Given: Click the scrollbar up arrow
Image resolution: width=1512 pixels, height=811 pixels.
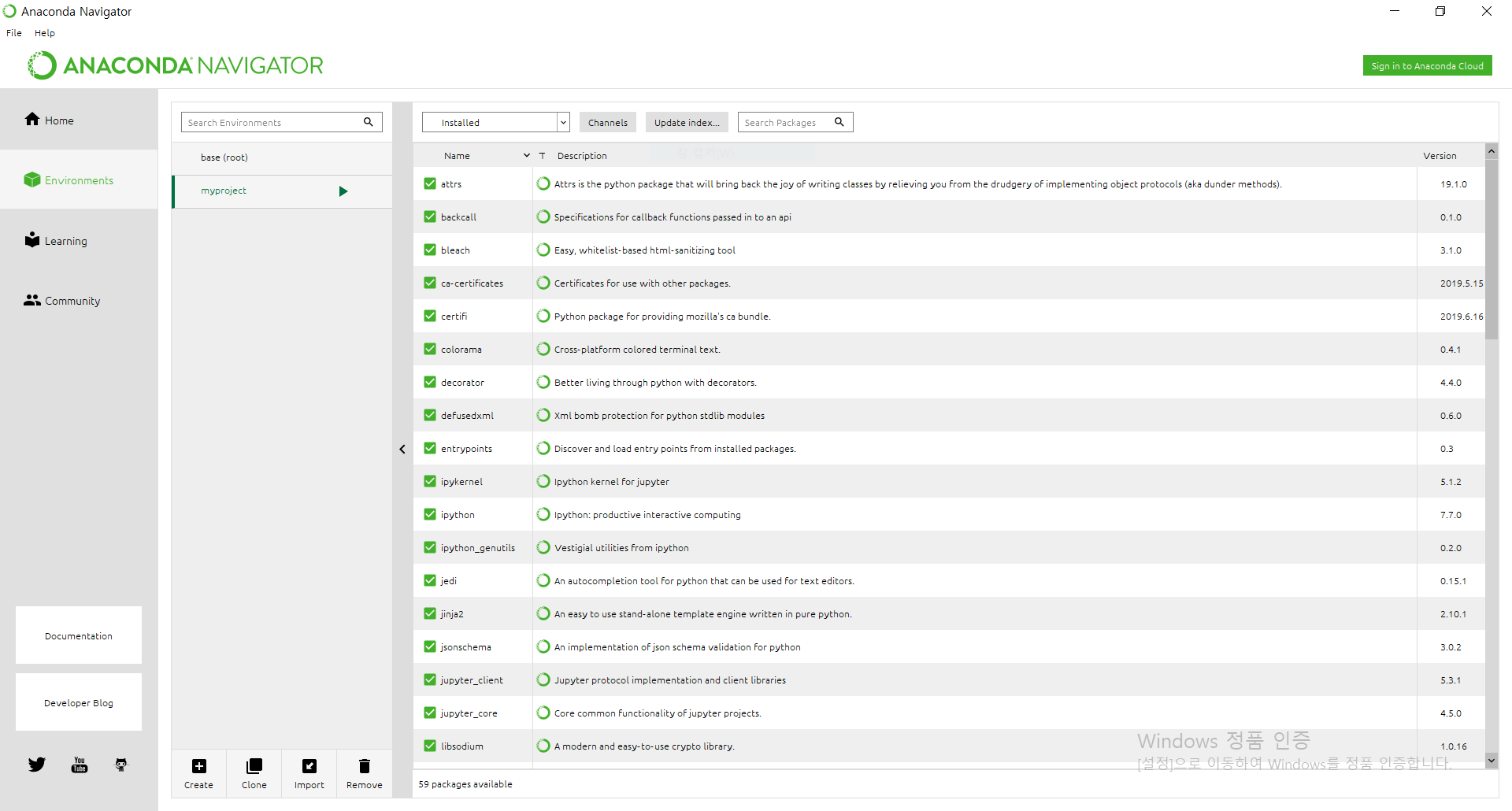Looking at the screenshot, I should click(1492, 150).
